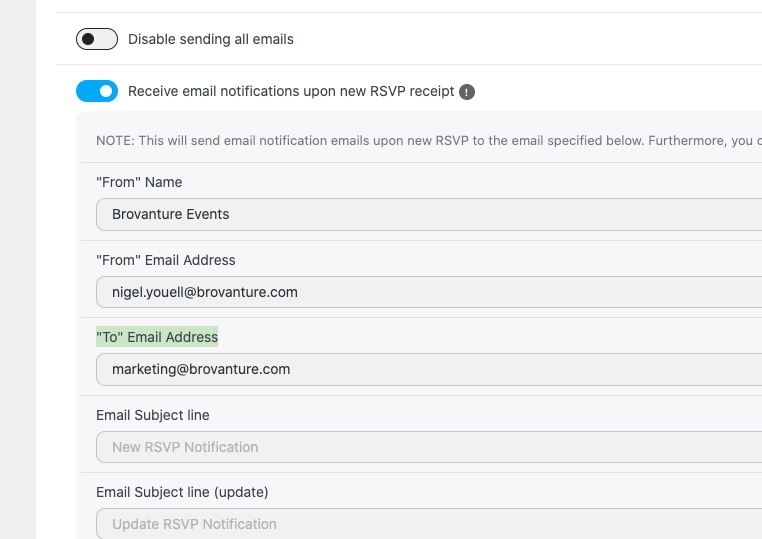Viewport: 762px width, 539px height.
Task: Turn off Receive email notifications switch
Action: point(97,92)
